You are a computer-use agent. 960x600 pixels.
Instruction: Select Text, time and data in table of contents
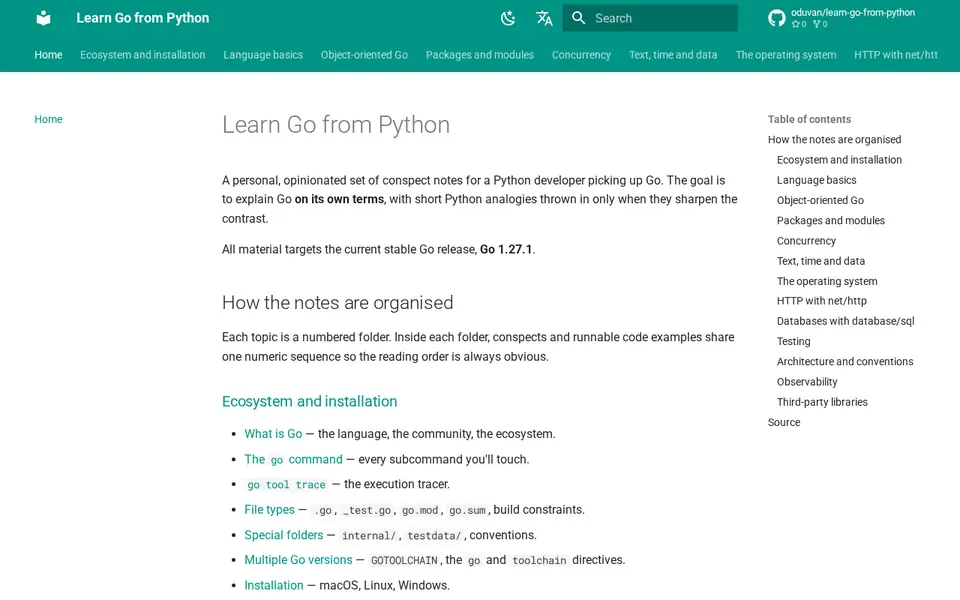click(821, 261)
